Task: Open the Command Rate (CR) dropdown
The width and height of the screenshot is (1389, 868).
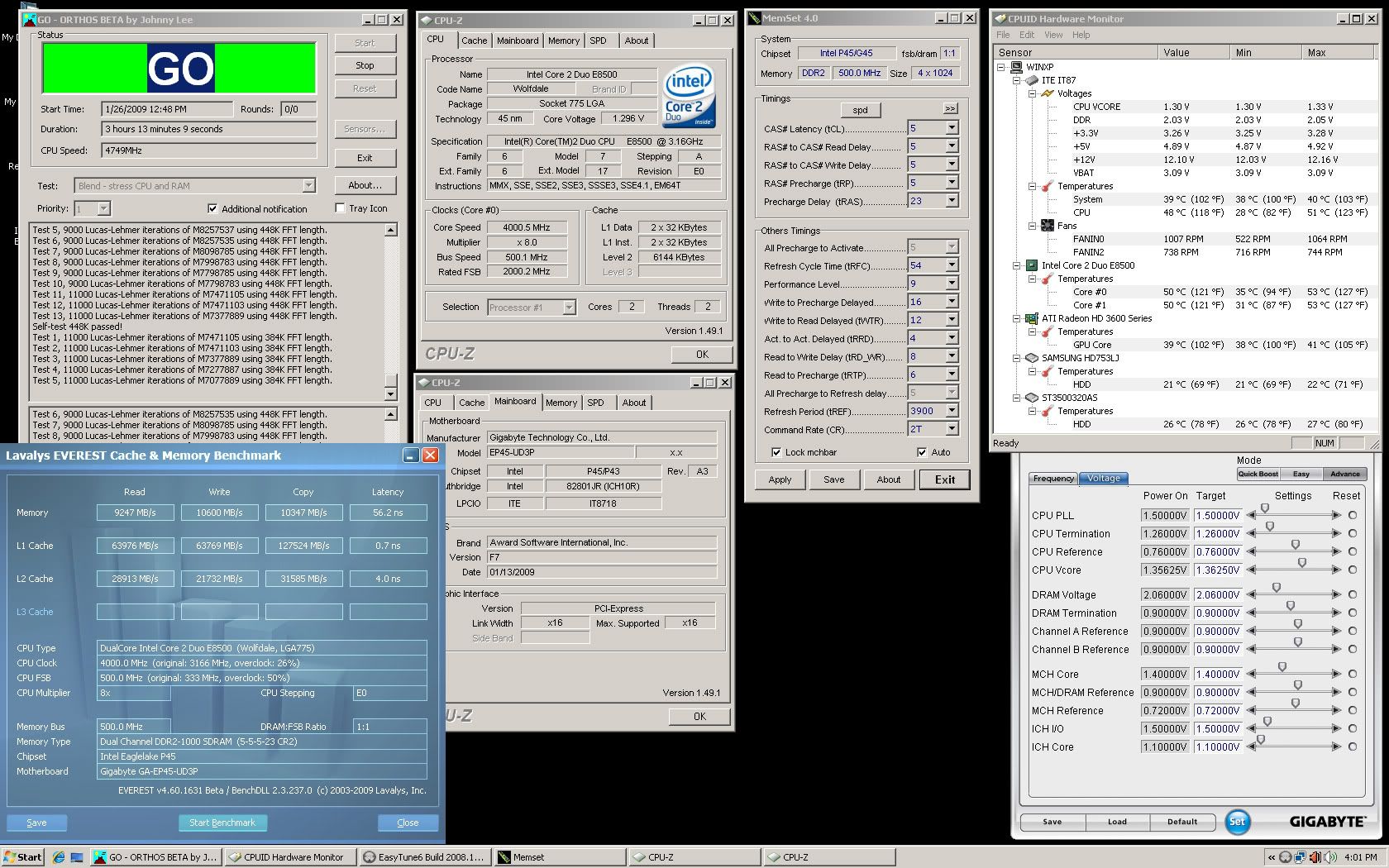Action: [x=952, y=429]
